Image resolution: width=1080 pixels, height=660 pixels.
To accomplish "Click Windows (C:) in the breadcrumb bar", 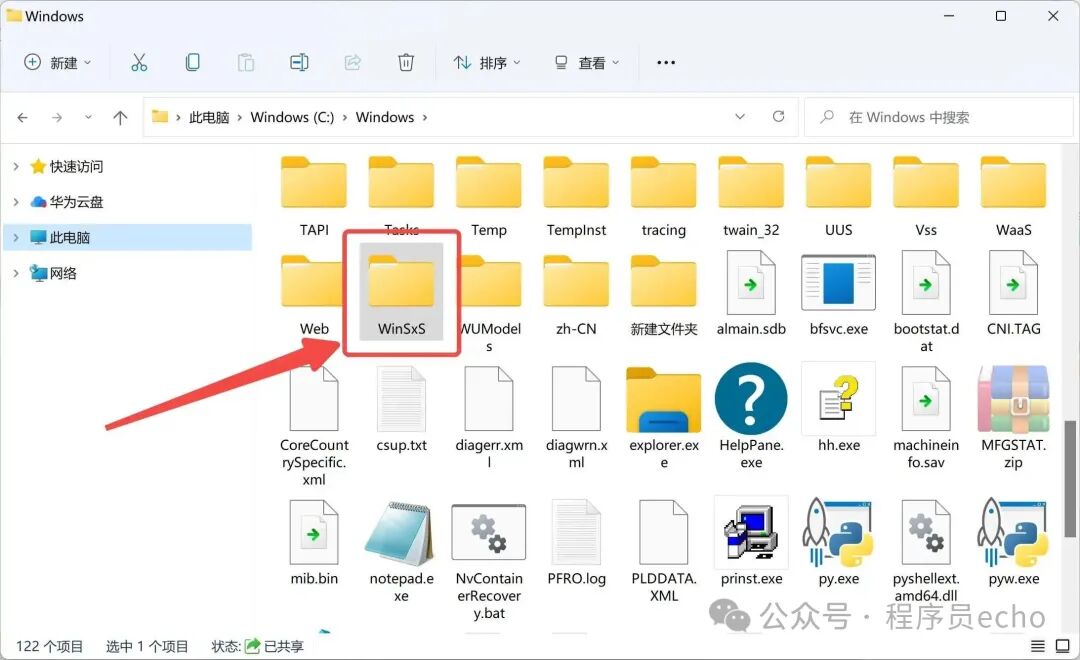I will click(x=292, y=117).
